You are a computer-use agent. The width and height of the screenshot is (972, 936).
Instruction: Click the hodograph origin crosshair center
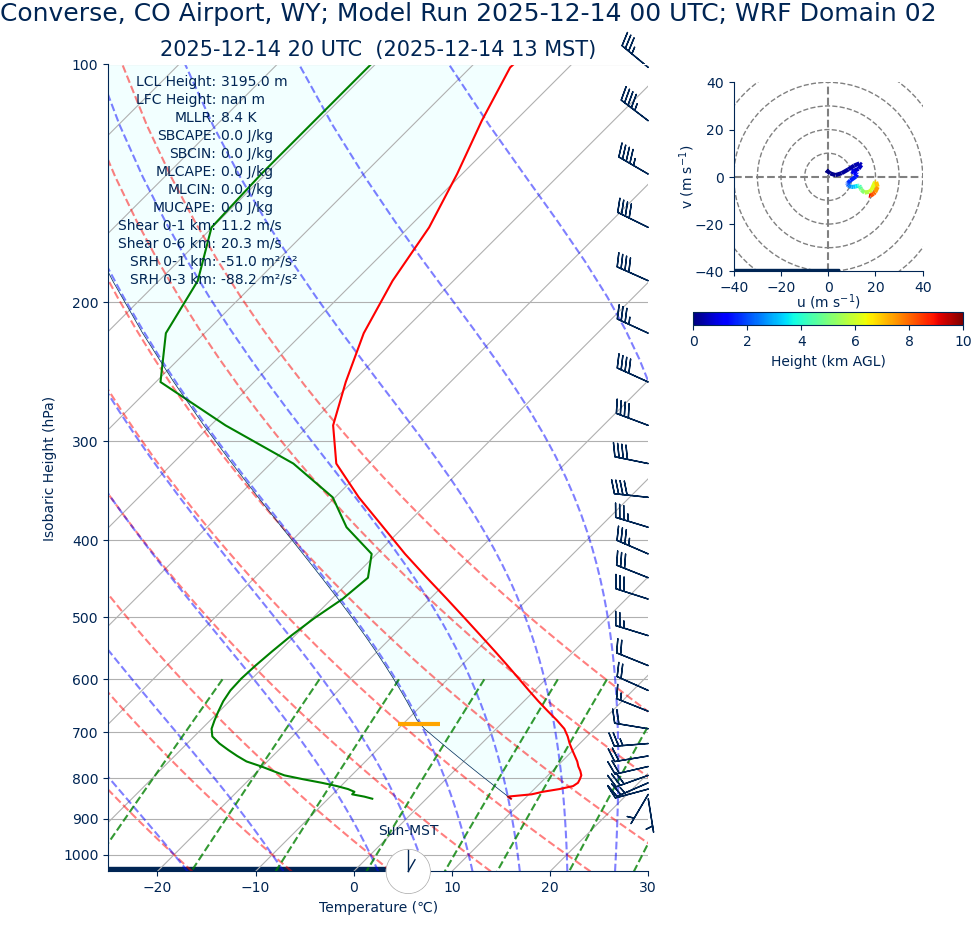click(x=828, y=177)
